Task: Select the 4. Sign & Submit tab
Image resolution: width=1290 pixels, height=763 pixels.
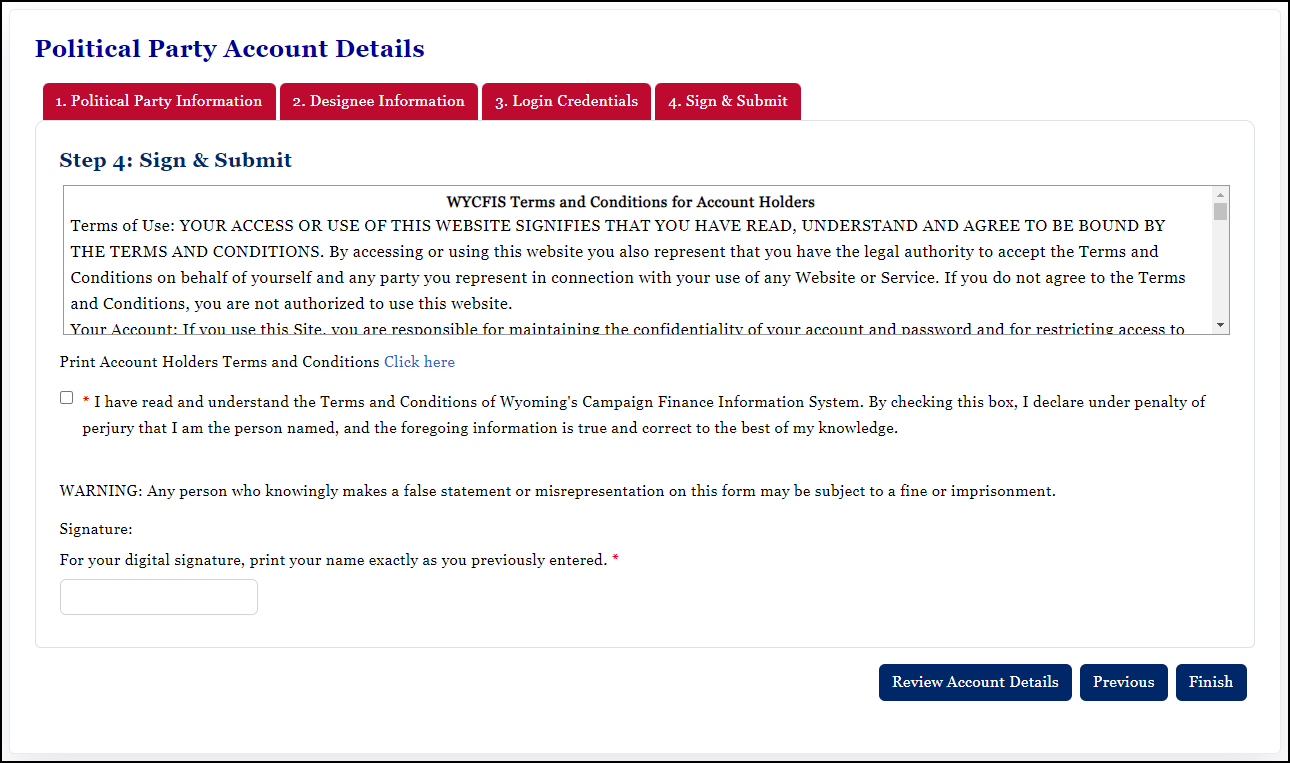Action: click(727, 101)
